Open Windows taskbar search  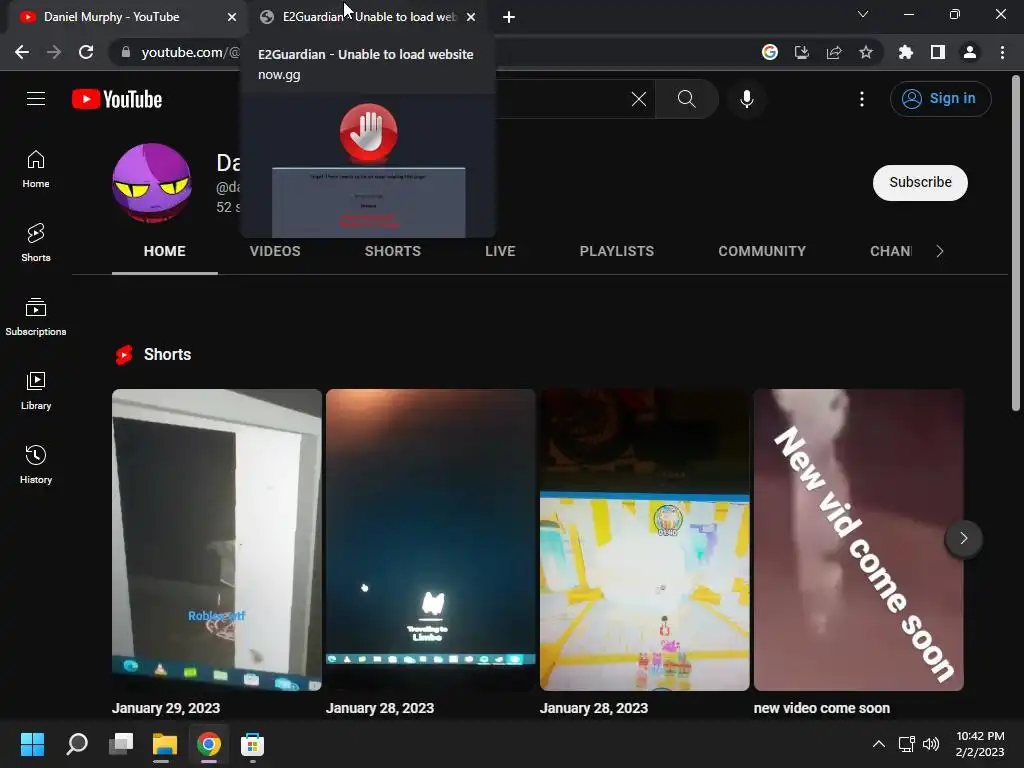pyautogui.click(x=77, y=744)
